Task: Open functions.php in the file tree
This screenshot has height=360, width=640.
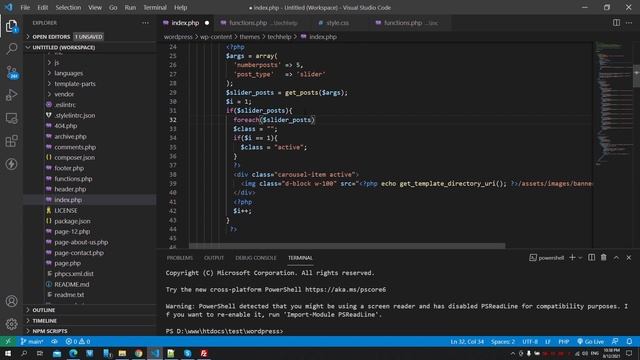Action: [x=73, y=179]
